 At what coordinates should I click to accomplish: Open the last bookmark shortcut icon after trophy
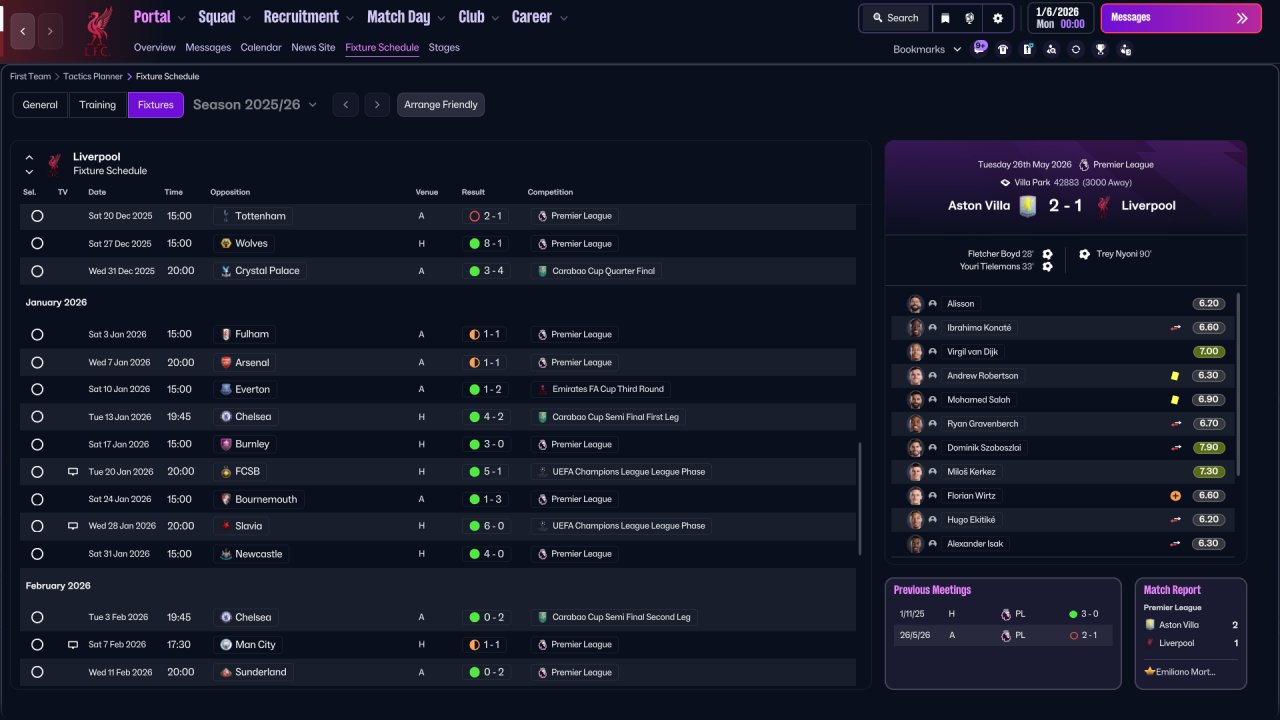coord(1125,49)
